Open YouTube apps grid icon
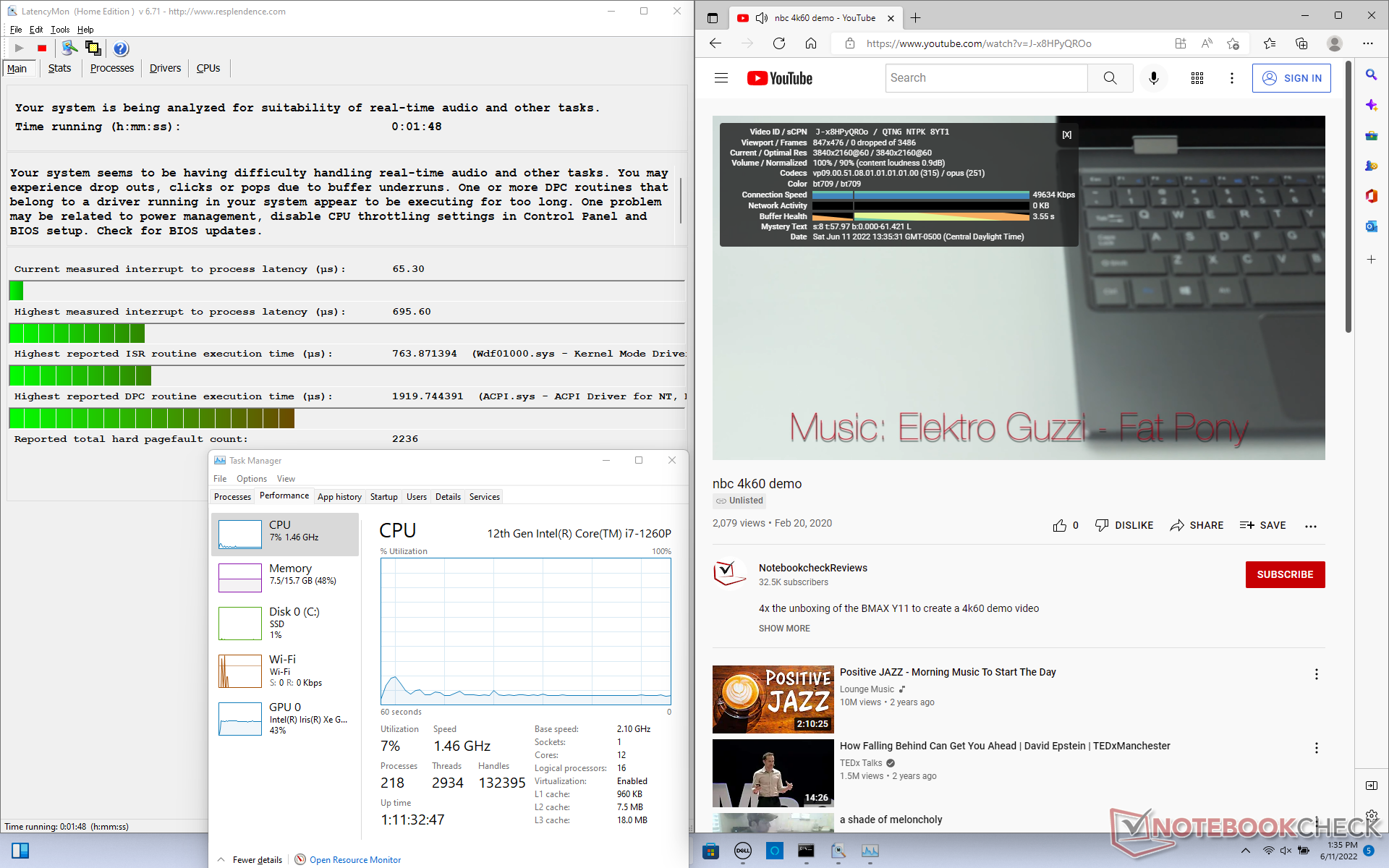Screen dimensions: 1389x868 point(1197,78)
